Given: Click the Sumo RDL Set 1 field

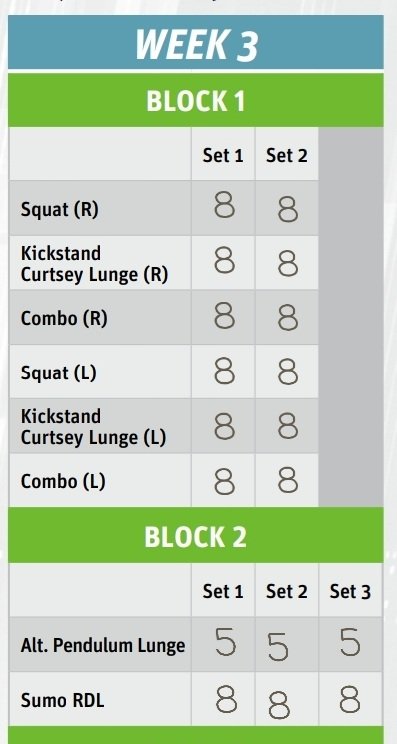Looking at the screenshot, I should click(223, 699).
